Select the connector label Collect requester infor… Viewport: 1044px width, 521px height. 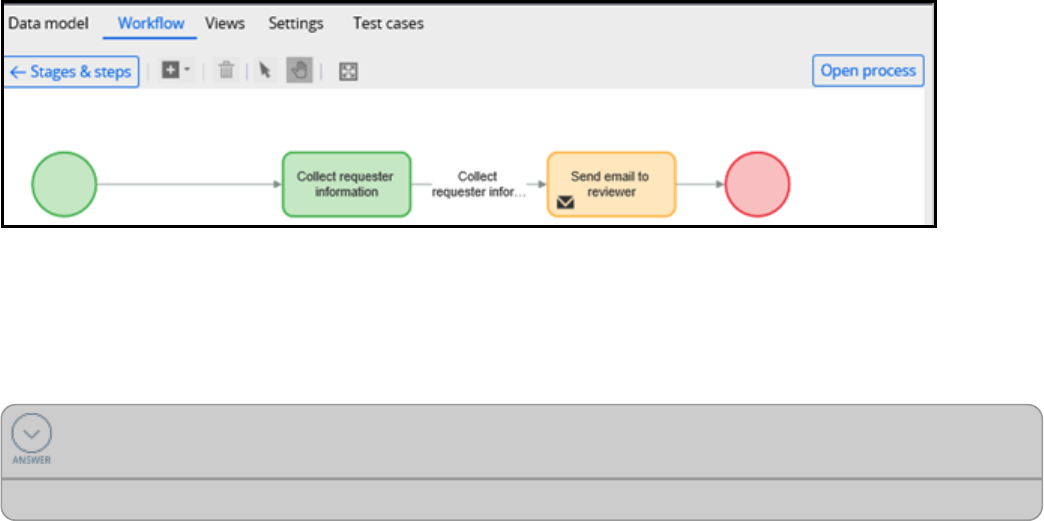478,185
